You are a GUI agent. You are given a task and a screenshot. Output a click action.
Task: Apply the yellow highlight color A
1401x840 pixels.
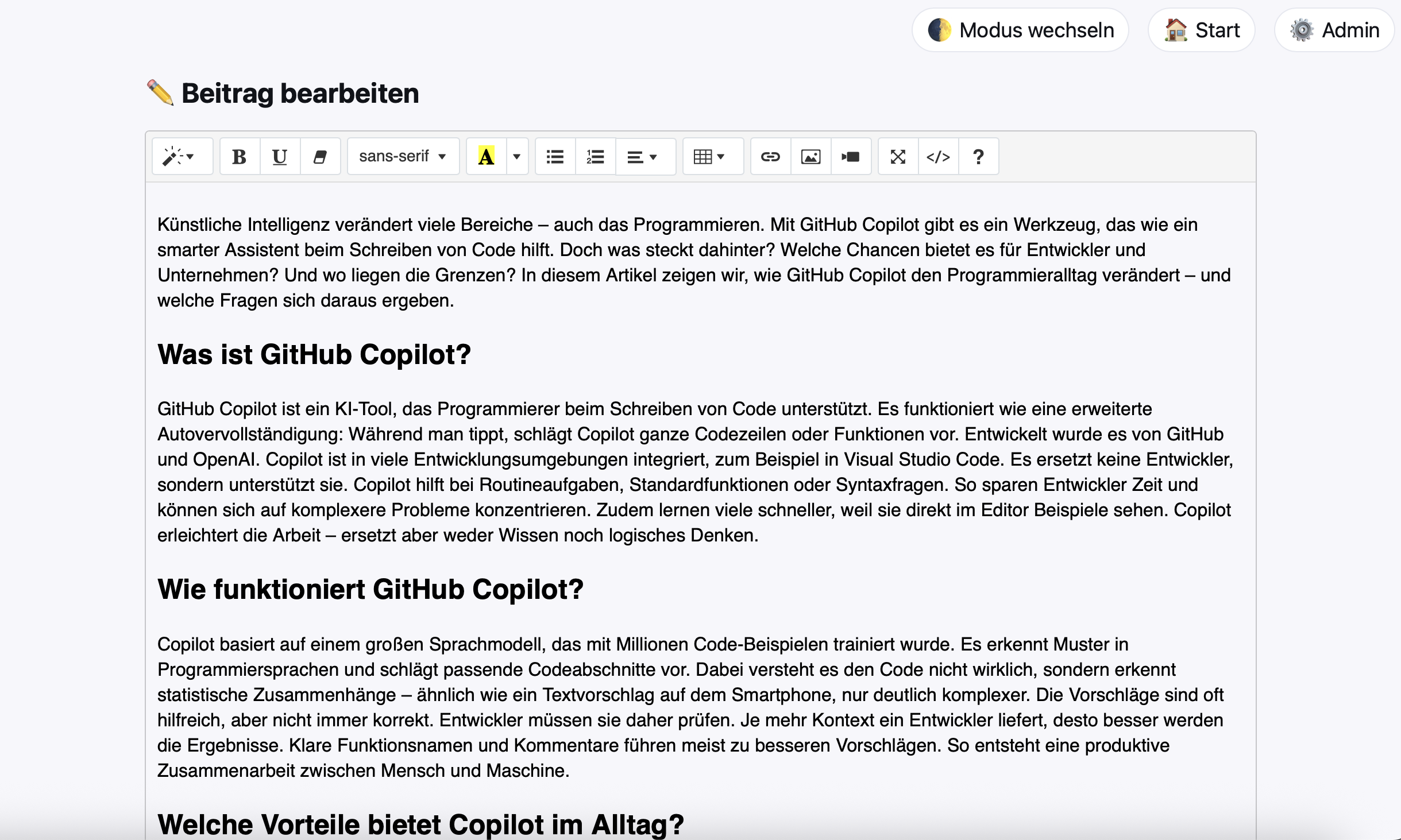[486, 157]
